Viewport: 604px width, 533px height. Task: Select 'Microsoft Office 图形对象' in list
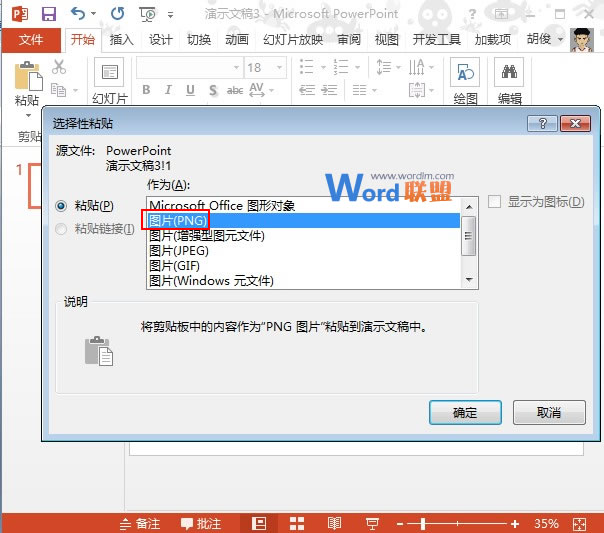[x=303, y=206]
